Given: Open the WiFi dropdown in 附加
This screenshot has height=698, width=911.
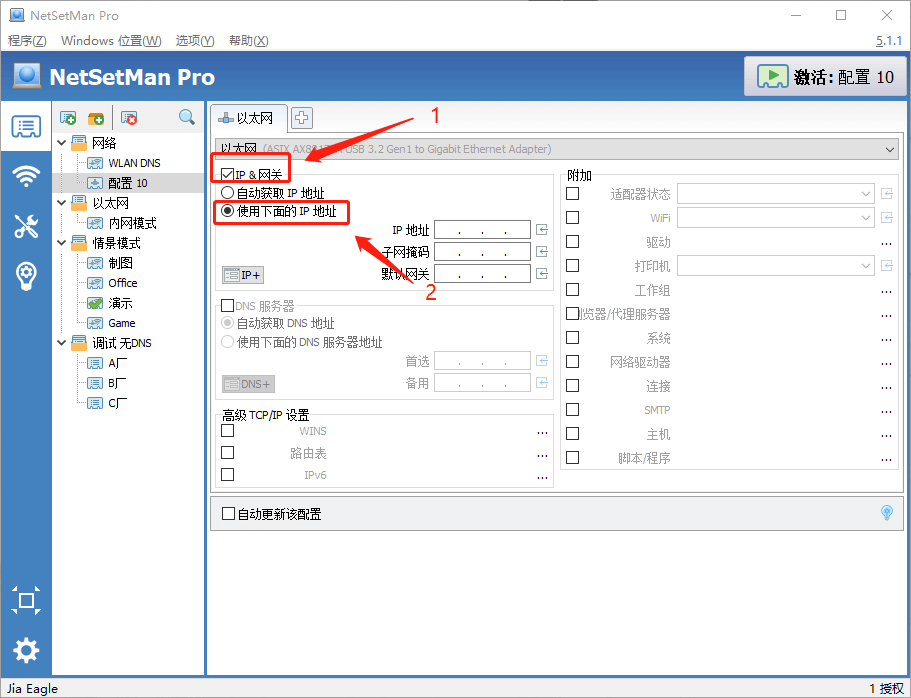Looking at the screenshot, I should coord(776,217).
